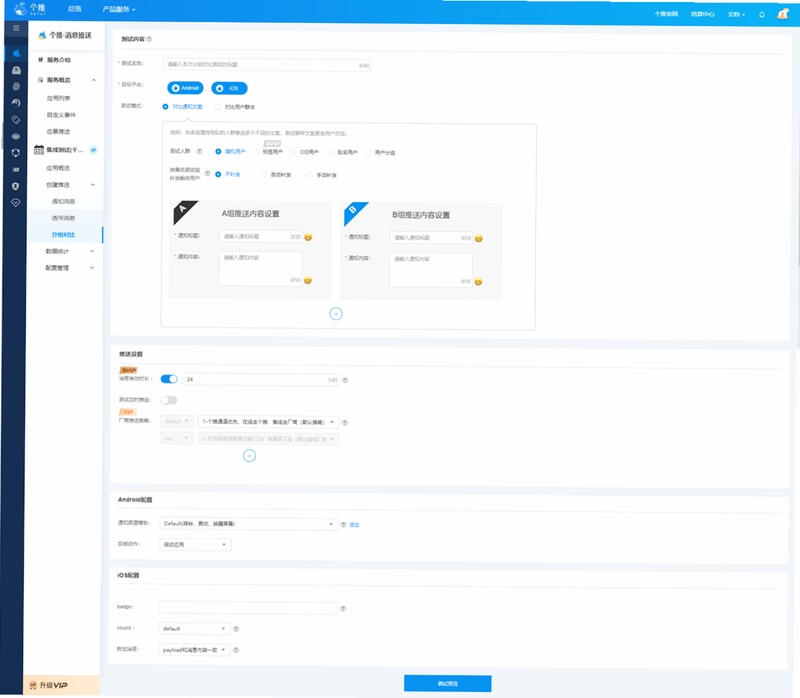Screen dimensions: 800x698
Task: Click the blue test submit button
Action: tap(447, 683)
